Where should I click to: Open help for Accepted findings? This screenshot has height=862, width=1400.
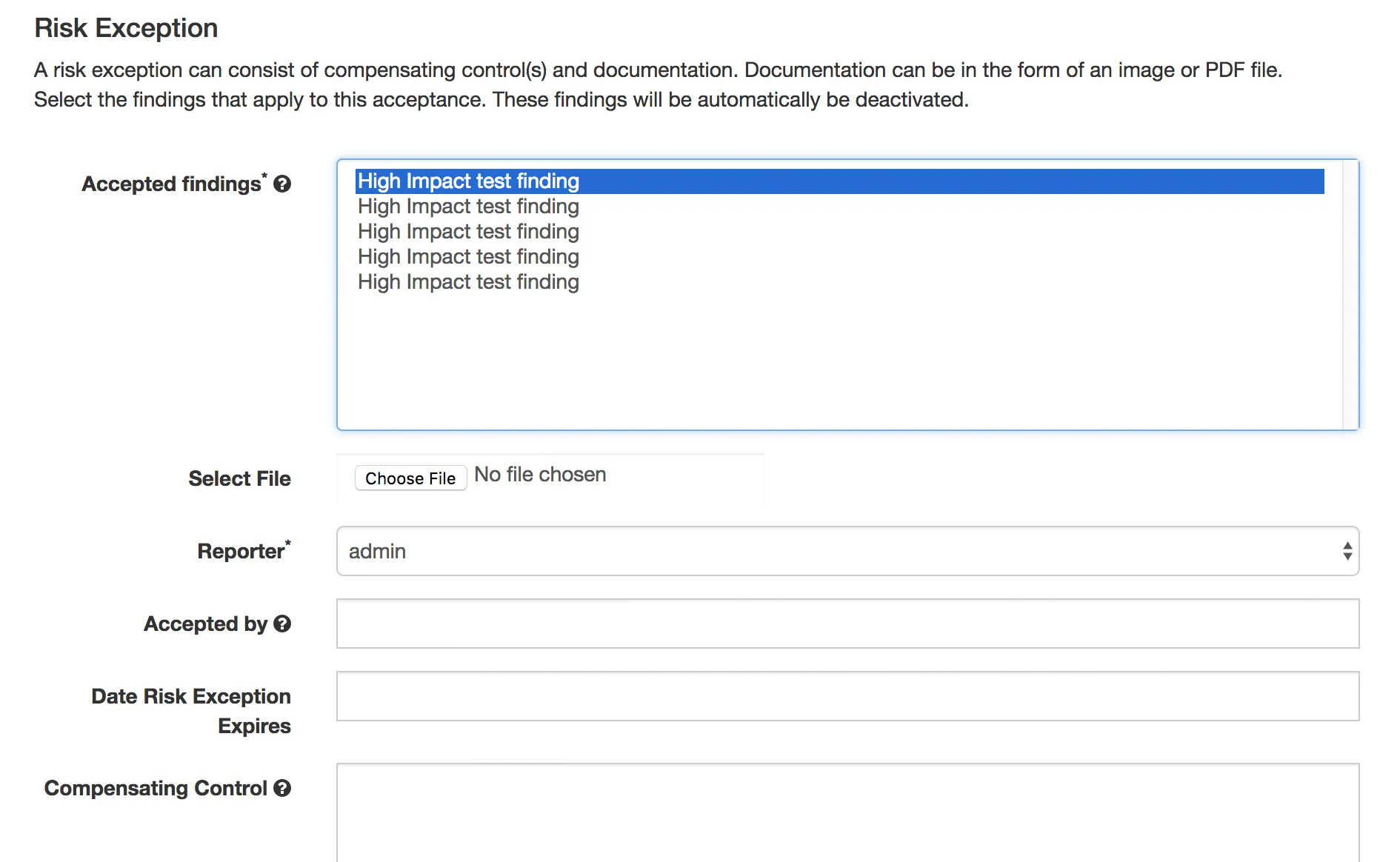[281, 184]
